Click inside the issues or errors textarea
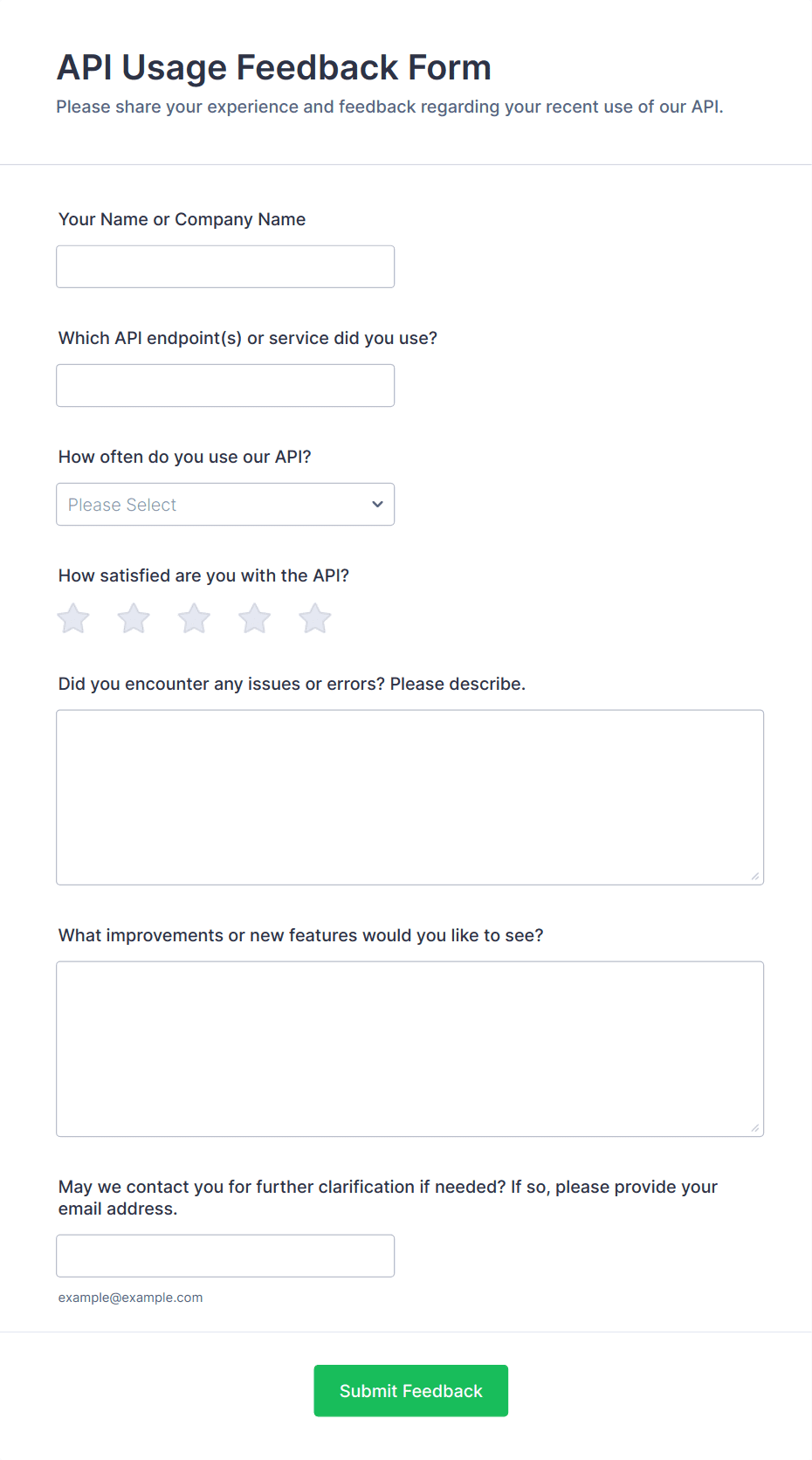Screen dimensions: 812x1460 (x=409, y=797)
